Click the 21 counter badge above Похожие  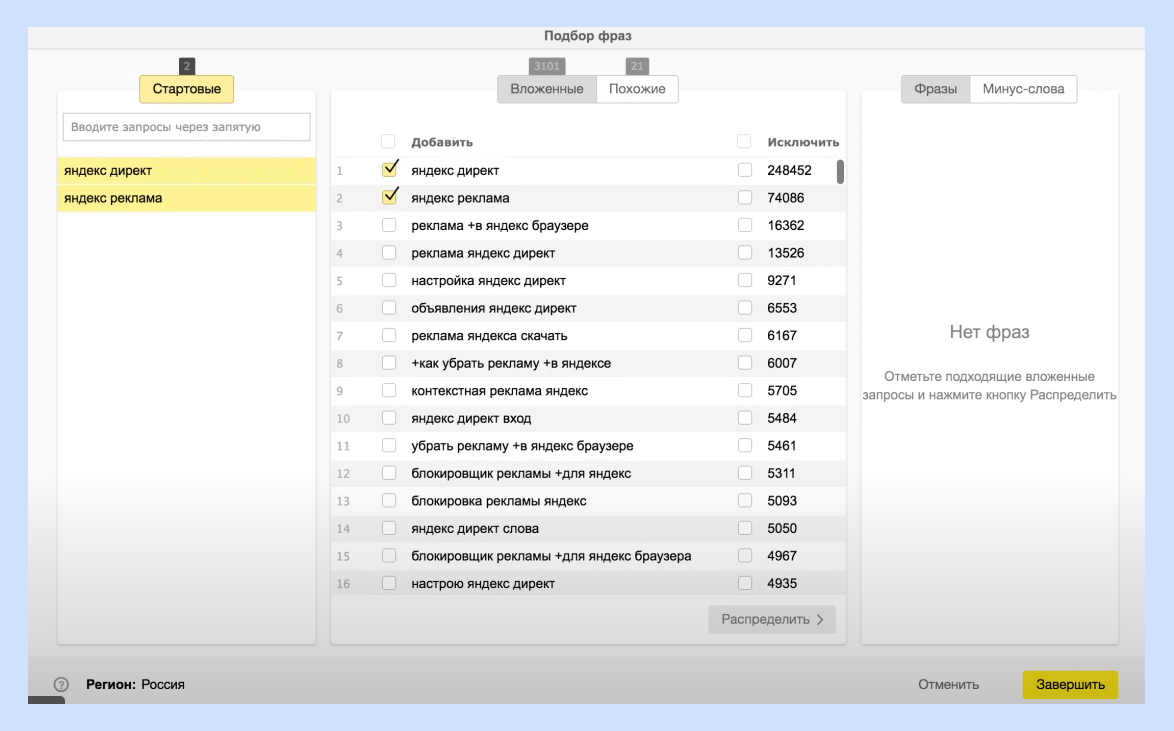coord(637,66)
